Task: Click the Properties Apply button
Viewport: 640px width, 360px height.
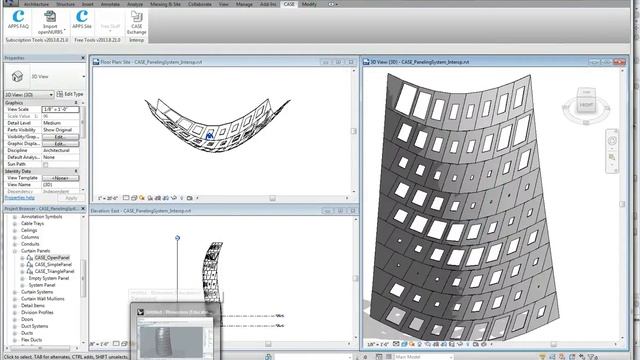Action: click(71, 198)
